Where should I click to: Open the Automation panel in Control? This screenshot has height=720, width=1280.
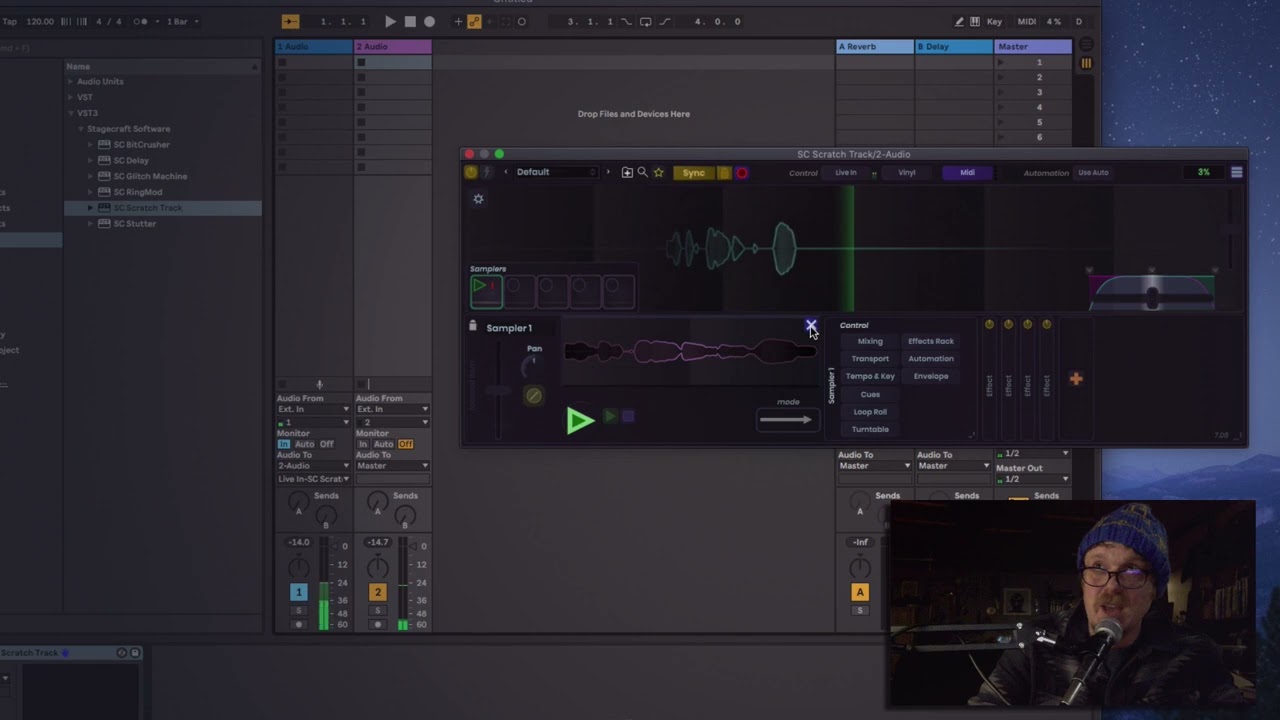[931, 359]
